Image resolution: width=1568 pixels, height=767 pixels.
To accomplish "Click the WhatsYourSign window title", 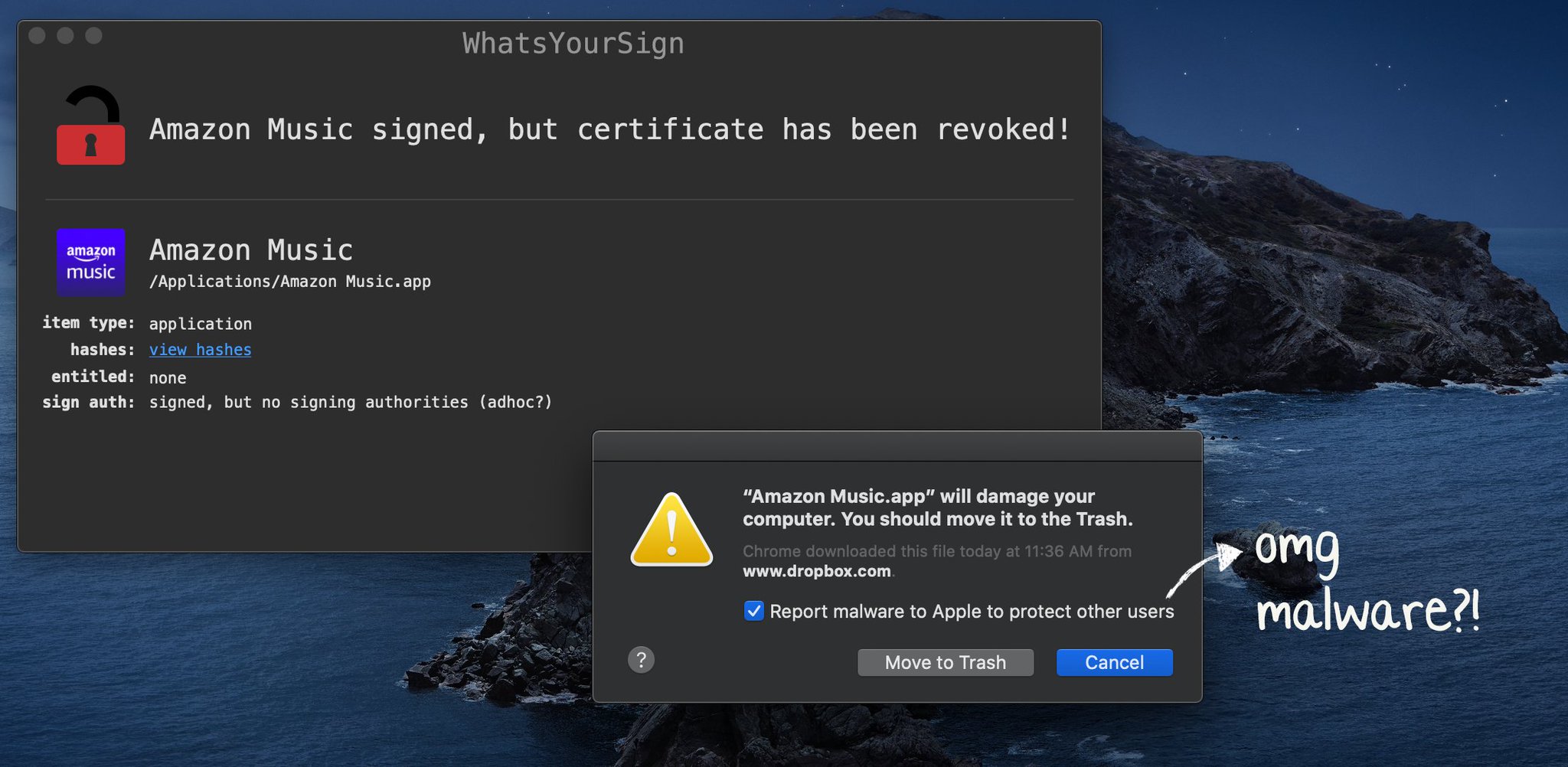I will tap(573, 44).
